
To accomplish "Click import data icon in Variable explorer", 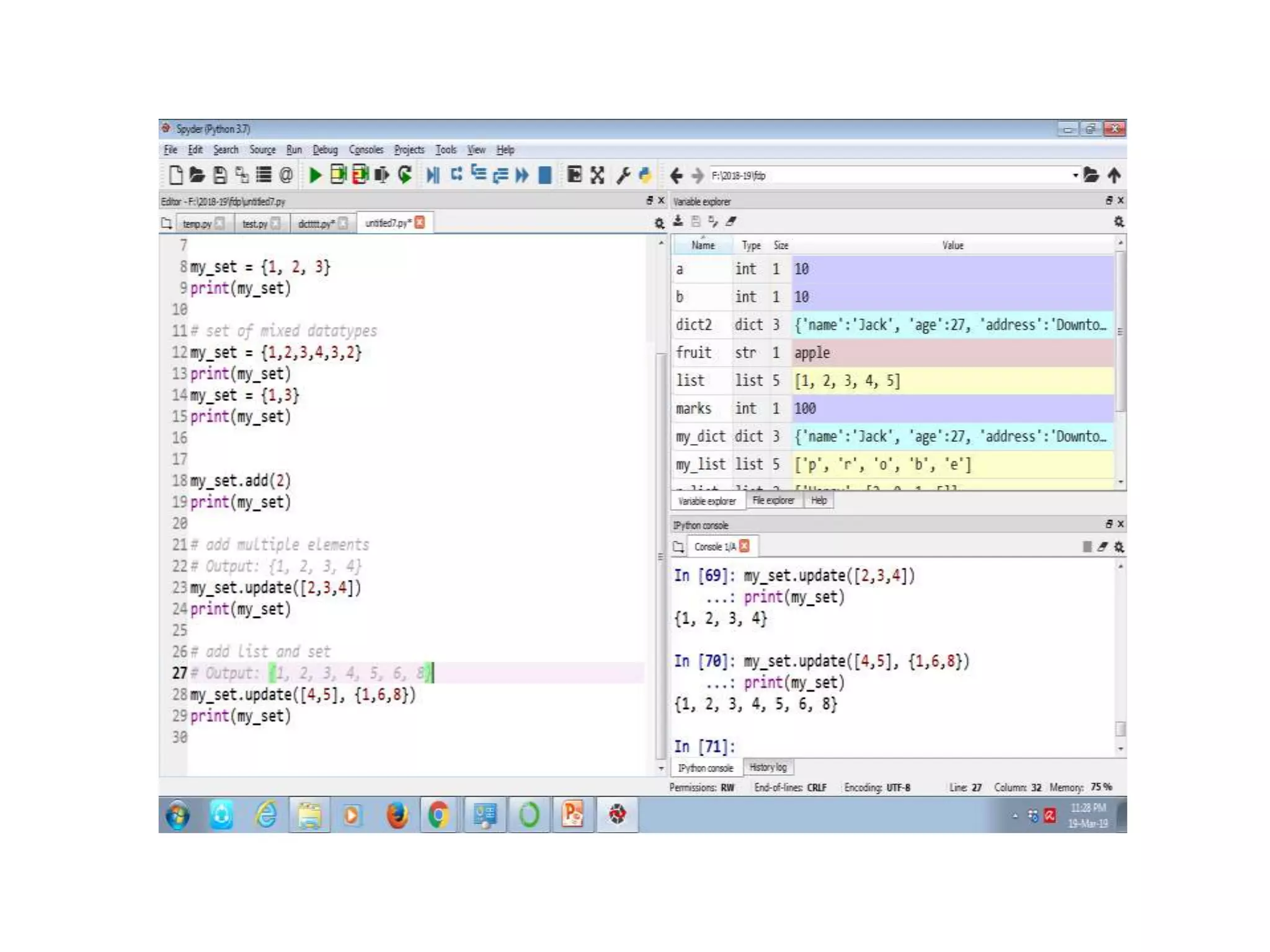I will (x=678, y=221).
